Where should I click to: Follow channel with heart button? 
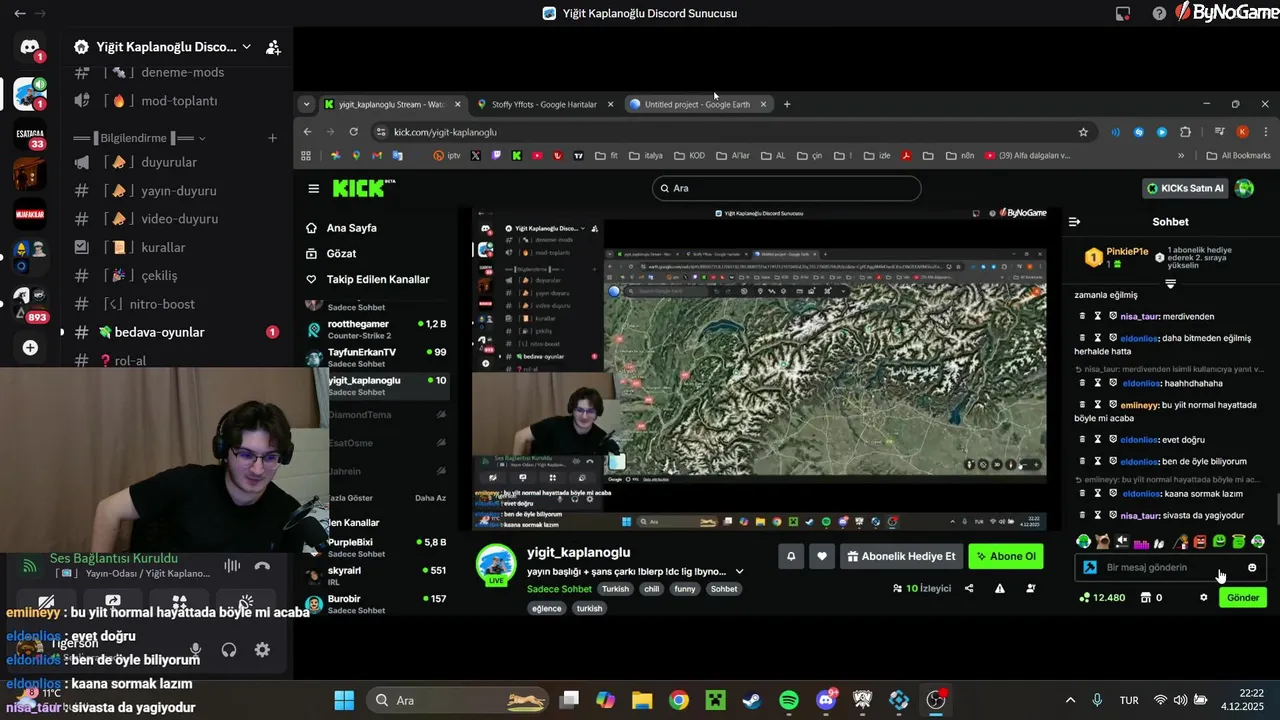(x=822, y=557)
